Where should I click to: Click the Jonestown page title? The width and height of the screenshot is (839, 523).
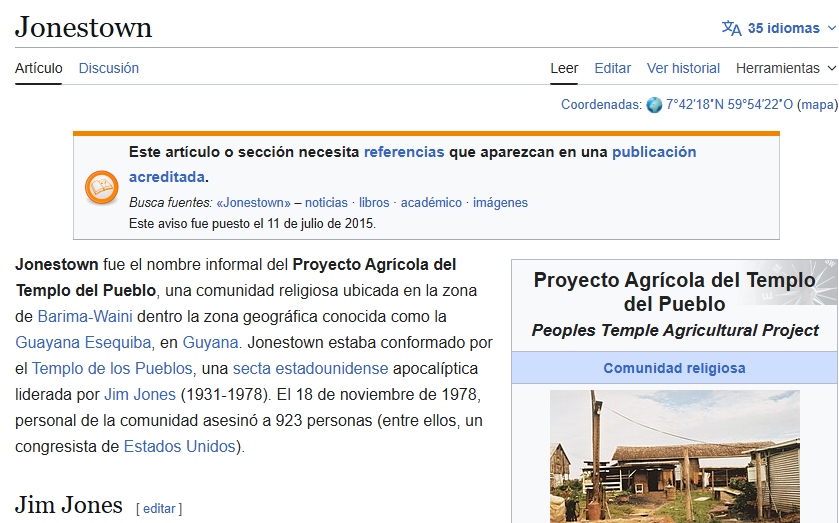pos(83,27)
